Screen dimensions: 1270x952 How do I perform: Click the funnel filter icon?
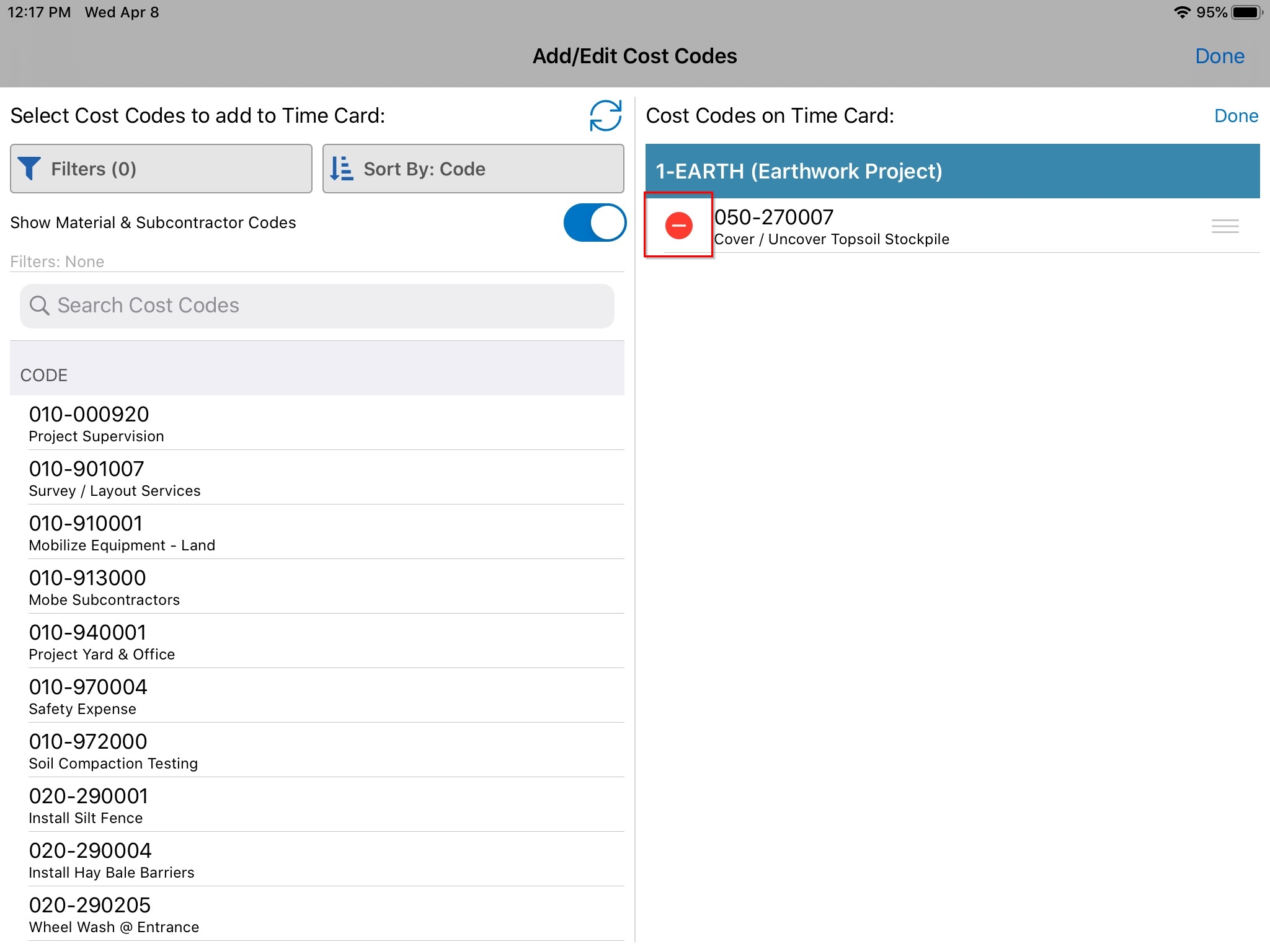coord(29,169)
